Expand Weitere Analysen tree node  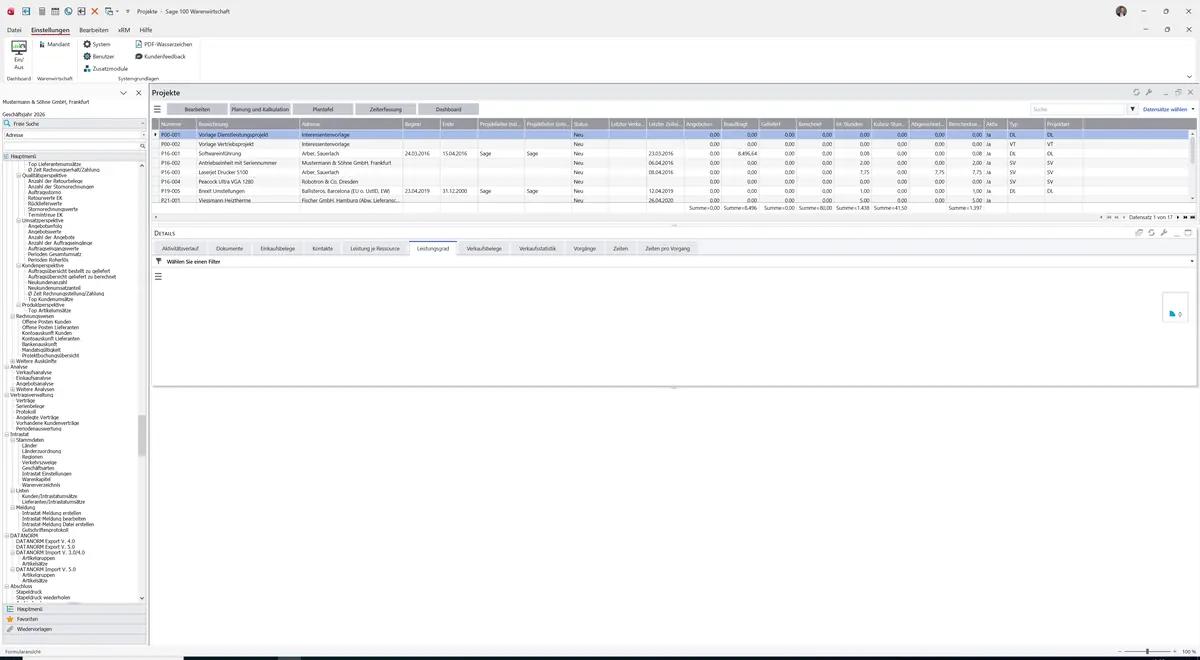click(x=13, y=389)
